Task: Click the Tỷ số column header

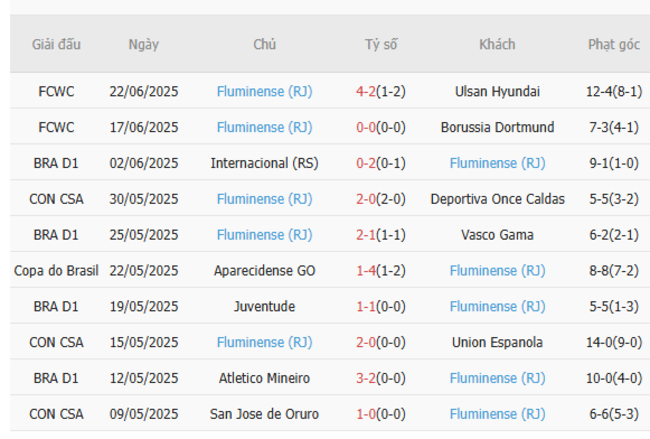Action: (381, 45)
